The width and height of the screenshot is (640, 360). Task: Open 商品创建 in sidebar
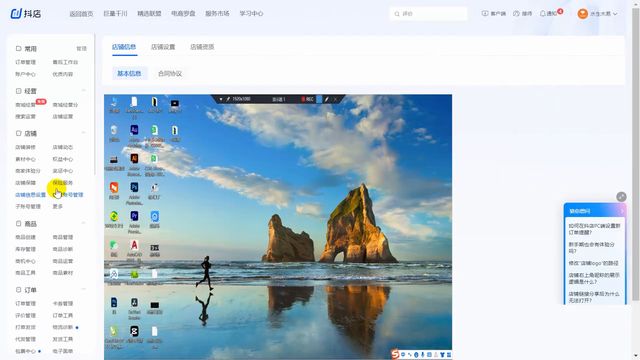coord(25,237)
